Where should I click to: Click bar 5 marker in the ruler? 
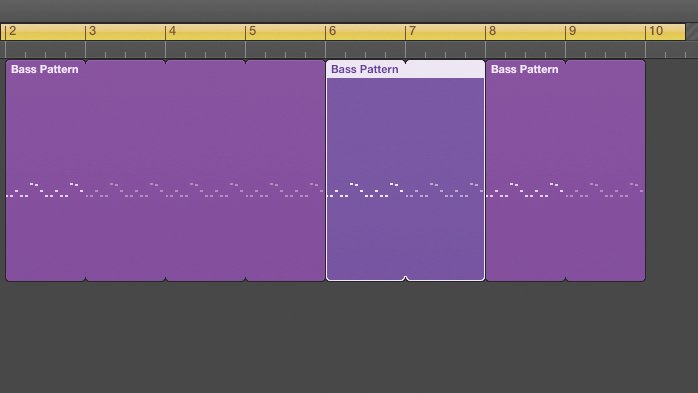click(252, 31)
